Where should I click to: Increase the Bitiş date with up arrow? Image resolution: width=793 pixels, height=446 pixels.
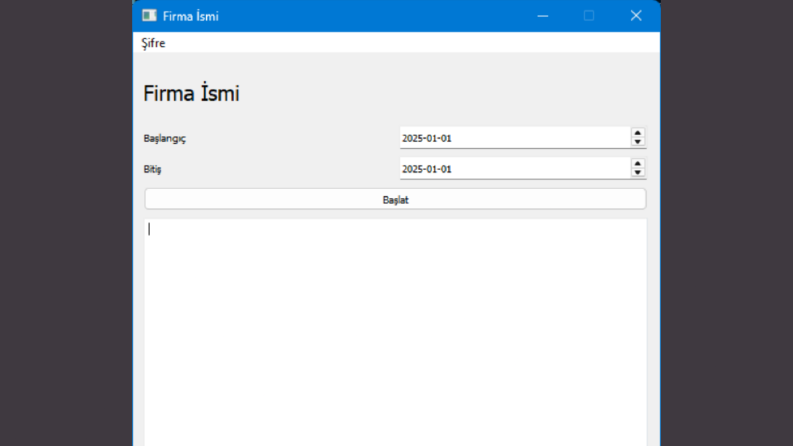tap(638, 164)
